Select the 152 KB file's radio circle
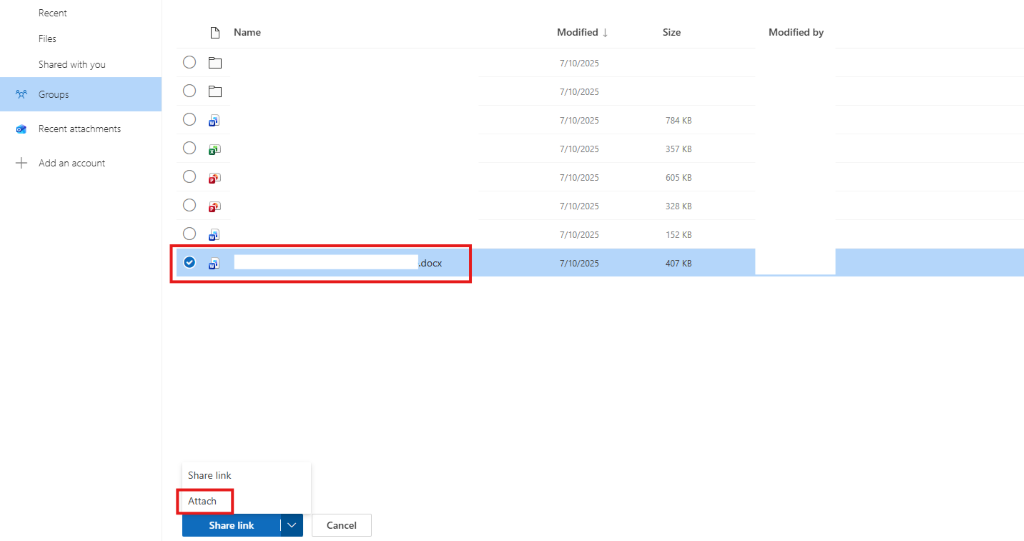This screenshot has width=1024, height=541. 189,234
